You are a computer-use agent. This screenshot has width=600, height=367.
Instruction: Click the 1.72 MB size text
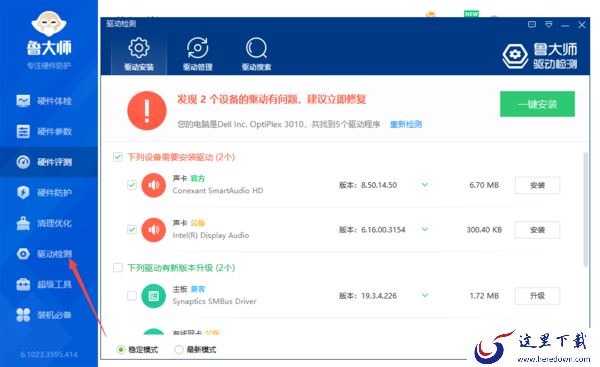coord(484,296)
